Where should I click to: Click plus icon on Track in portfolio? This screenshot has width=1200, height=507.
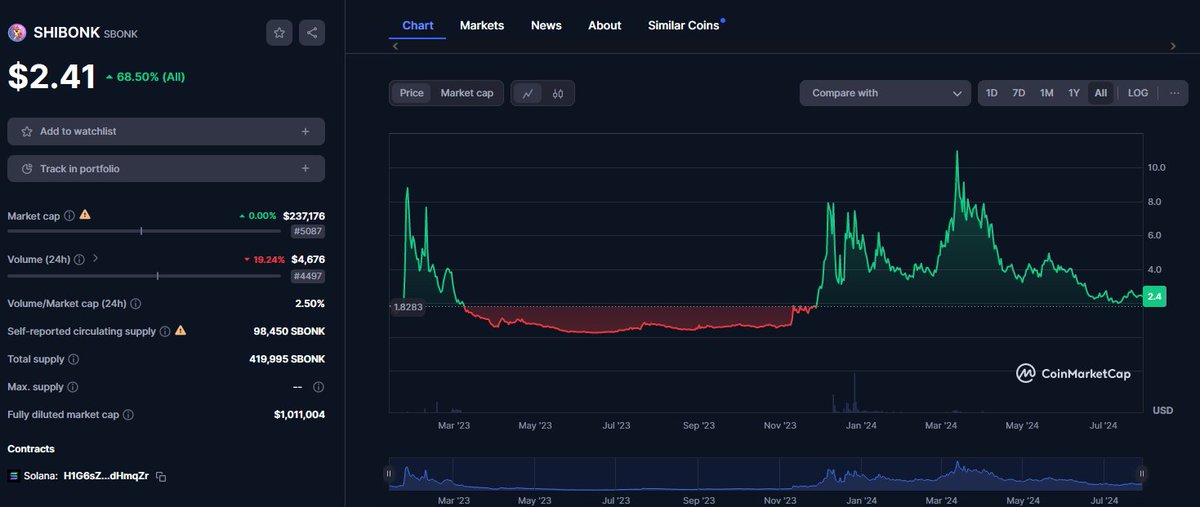coord(305,169)
